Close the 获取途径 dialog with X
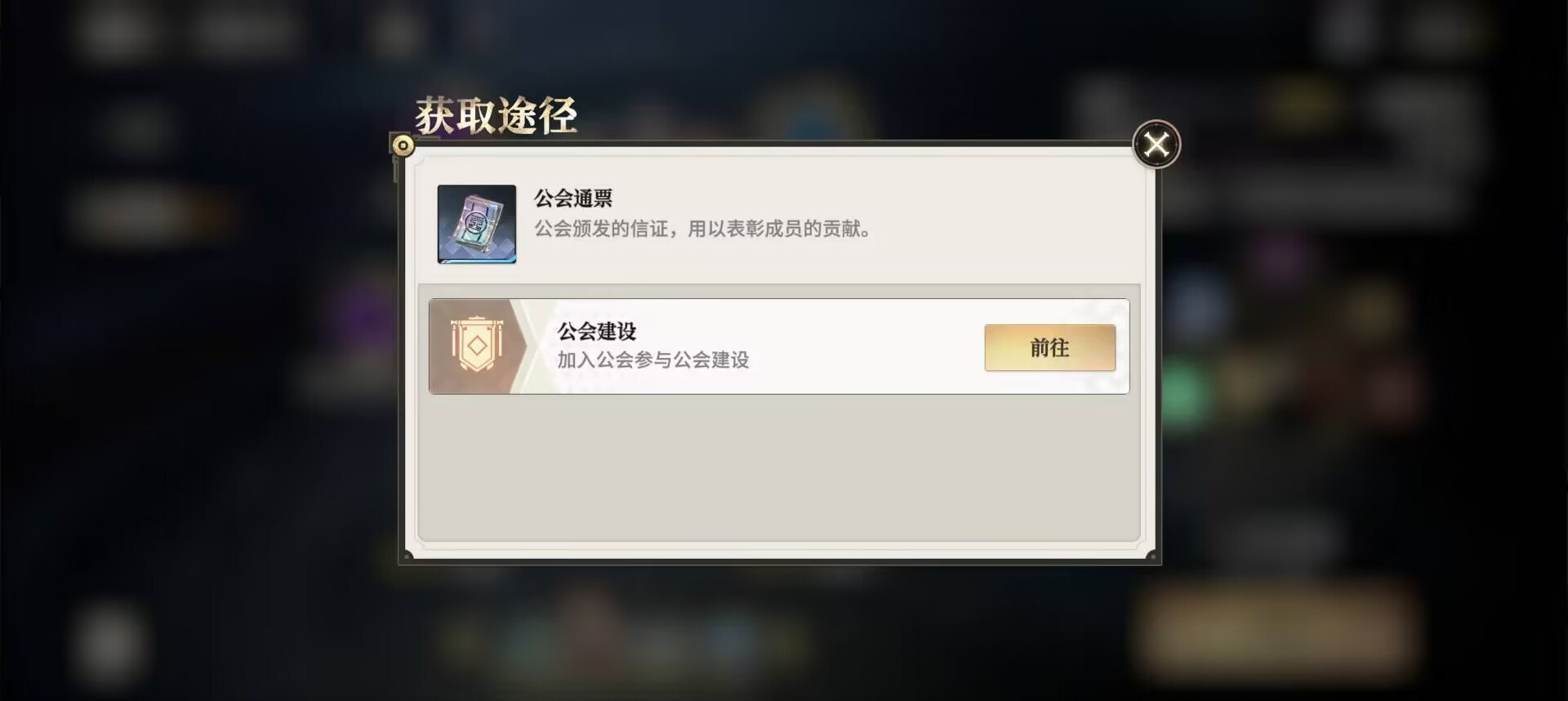 click(1156, 145)
